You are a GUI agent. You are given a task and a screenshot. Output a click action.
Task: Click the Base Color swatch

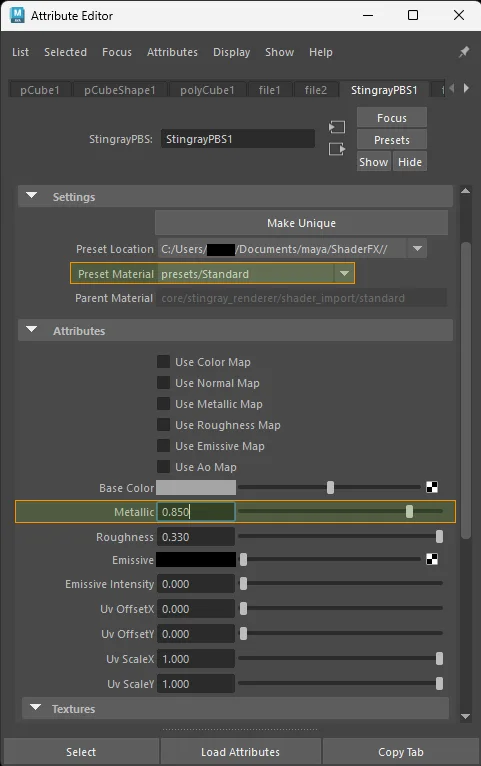(x=196, y=488)
